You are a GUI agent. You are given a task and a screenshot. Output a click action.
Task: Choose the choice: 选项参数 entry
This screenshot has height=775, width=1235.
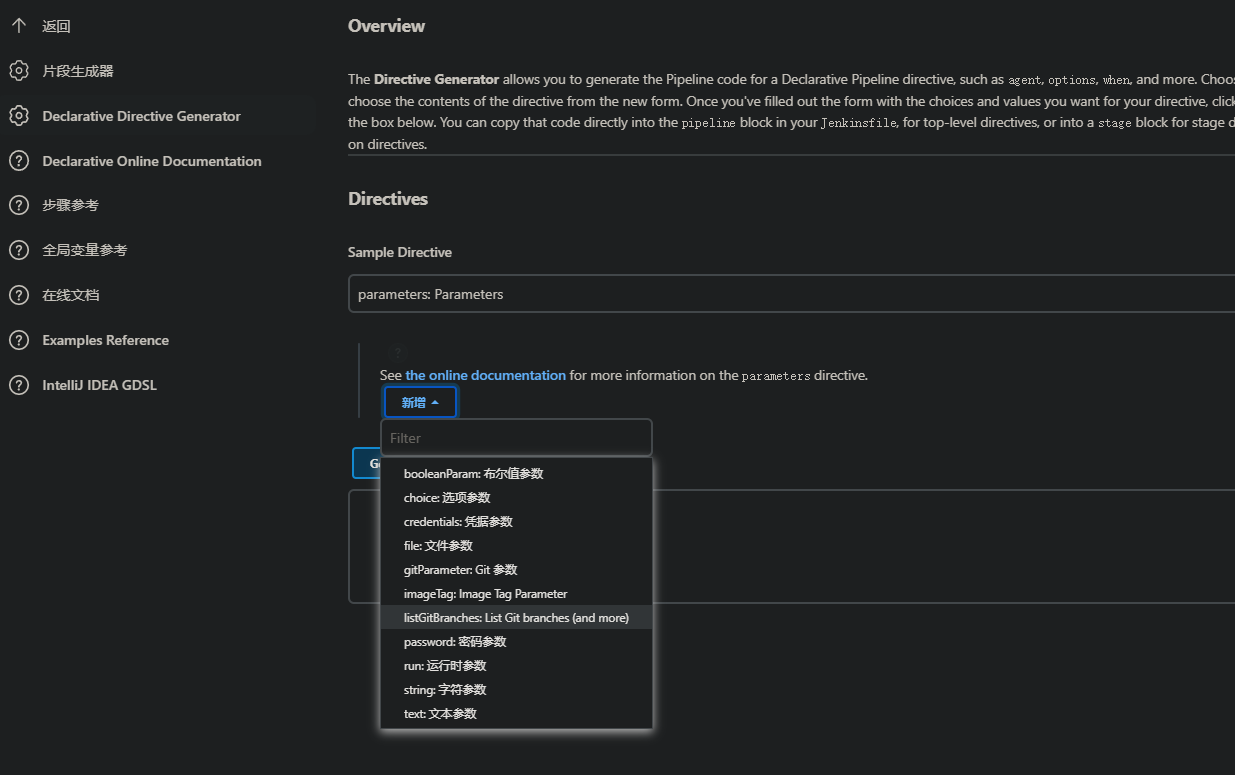447,498
